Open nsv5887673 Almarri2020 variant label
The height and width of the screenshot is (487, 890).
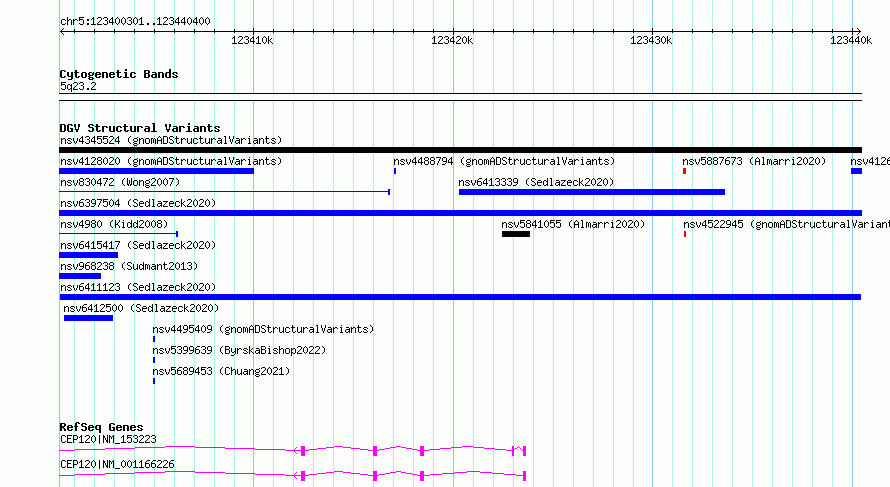pos(754,161)
